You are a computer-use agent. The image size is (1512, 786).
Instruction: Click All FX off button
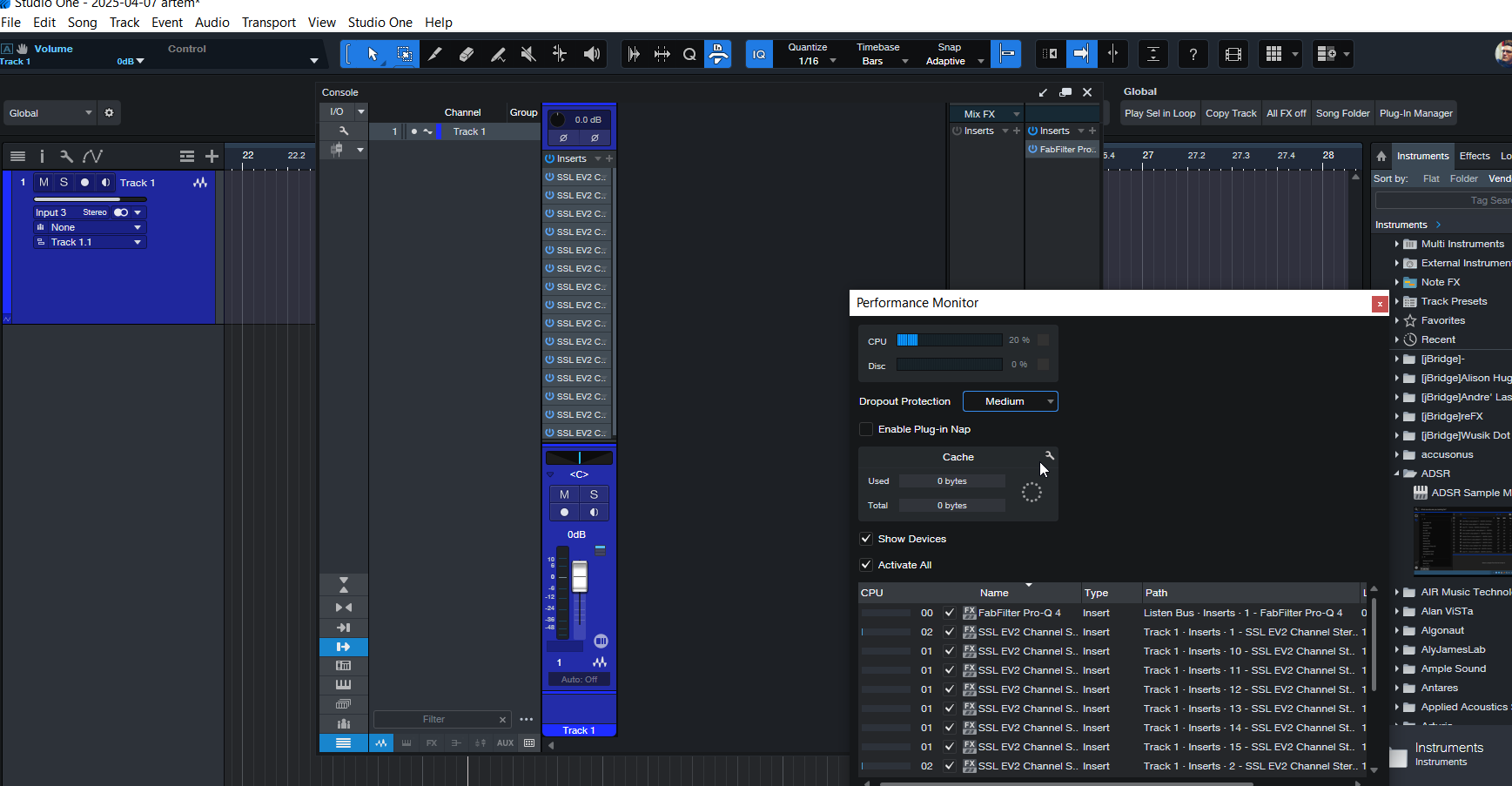pyautogui.click(x=1286, y=113)
